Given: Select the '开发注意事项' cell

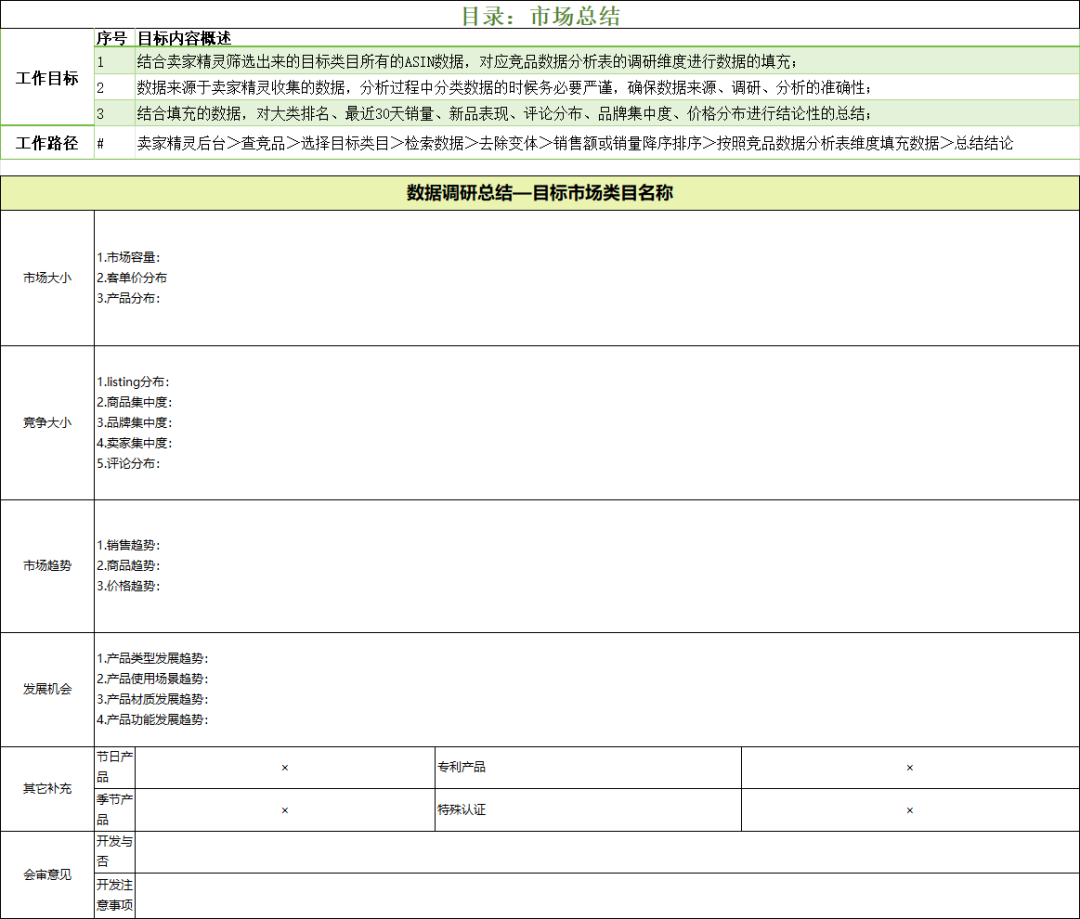Looking at the screenshot, I should click(x=114, y=895).
